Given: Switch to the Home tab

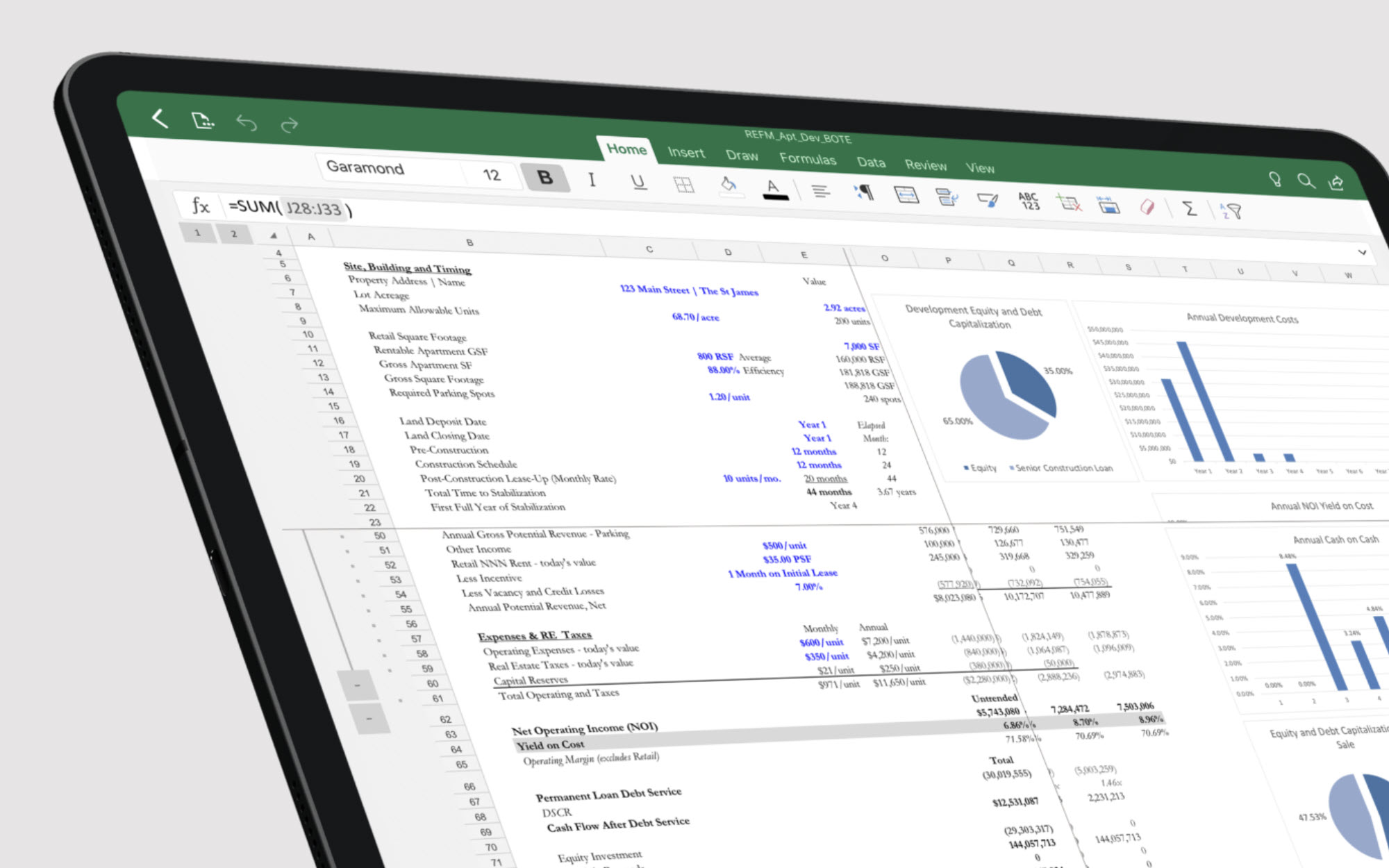Looking at the screenshot, I should click(626, 149).
